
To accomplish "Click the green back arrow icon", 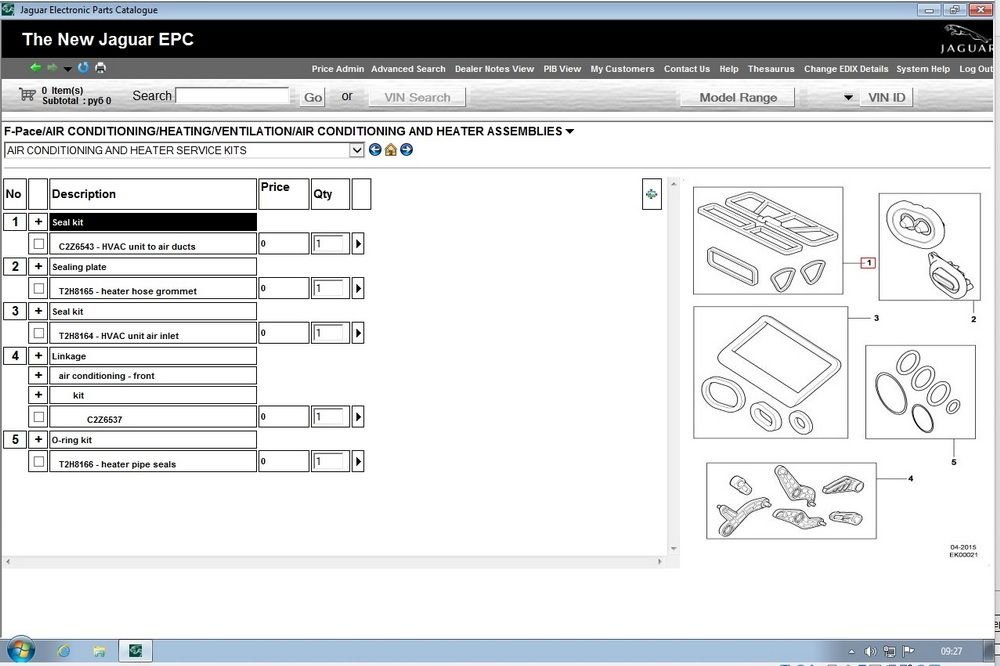I will [x=36, y=68].
